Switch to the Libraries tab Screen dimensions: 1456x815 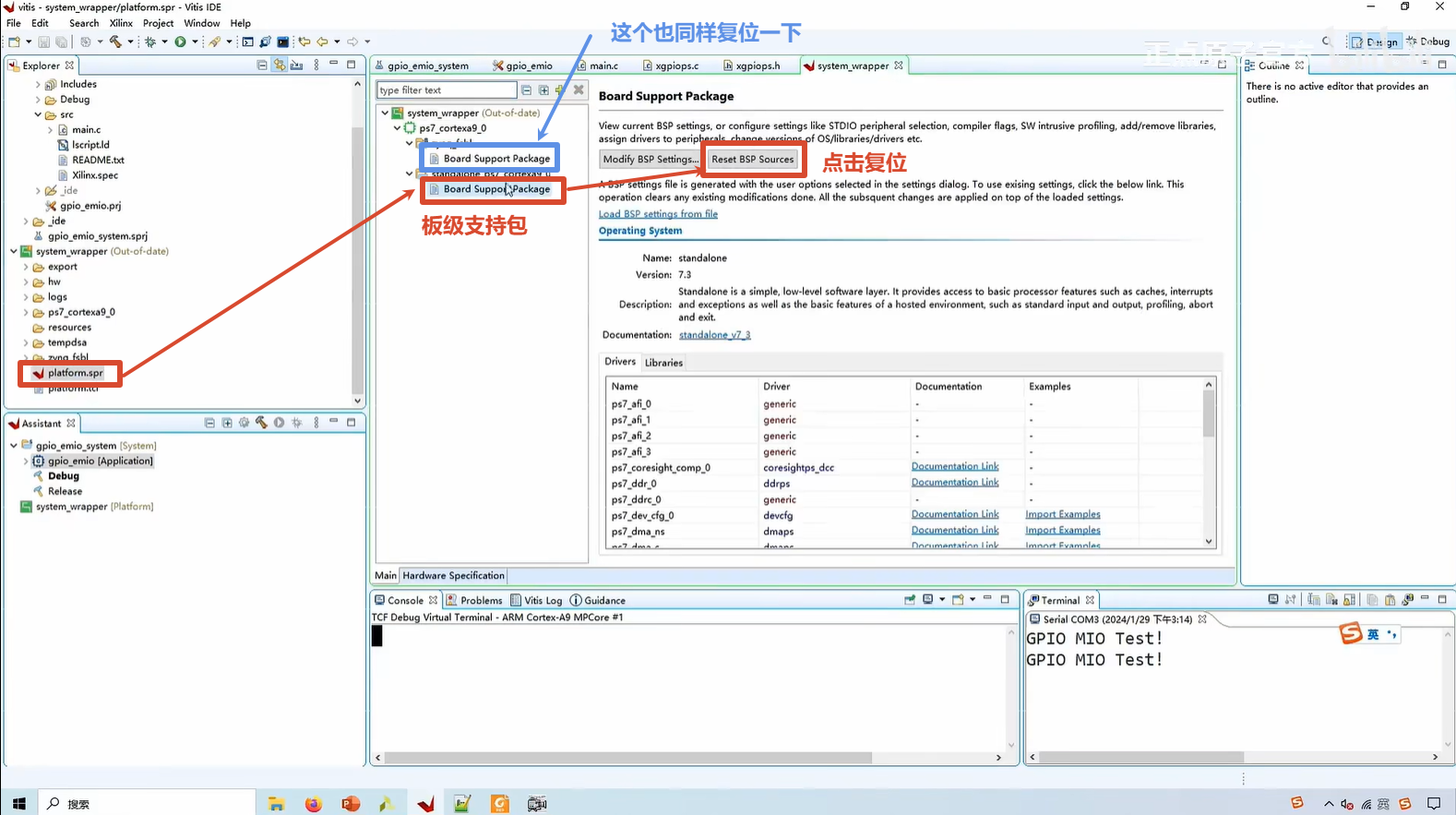[663, 363]
